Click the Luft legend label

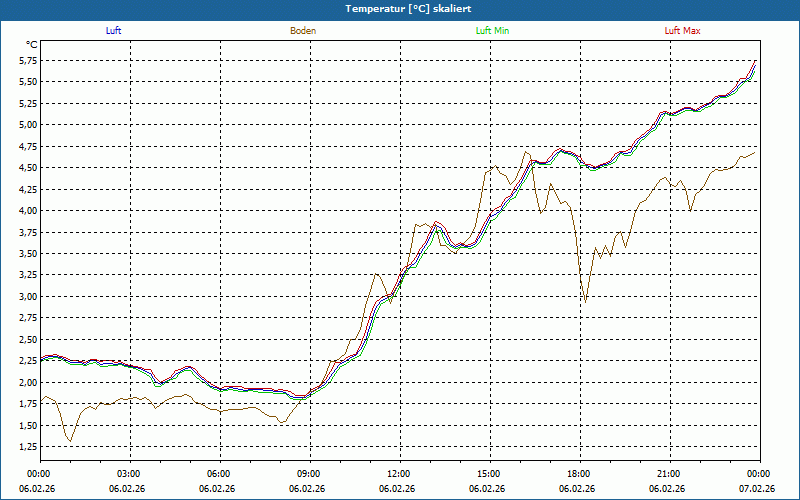point(113,31)
